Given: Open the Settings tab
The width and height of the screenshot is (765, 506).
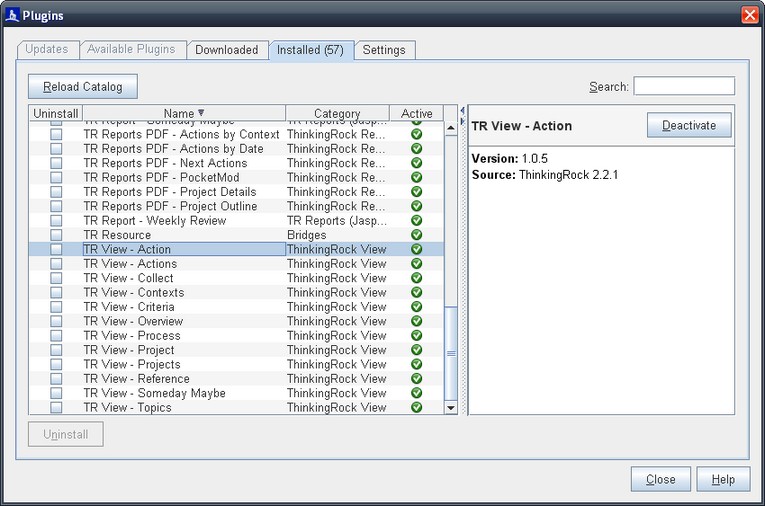Looking at the screenshot, I should (384, 50).
